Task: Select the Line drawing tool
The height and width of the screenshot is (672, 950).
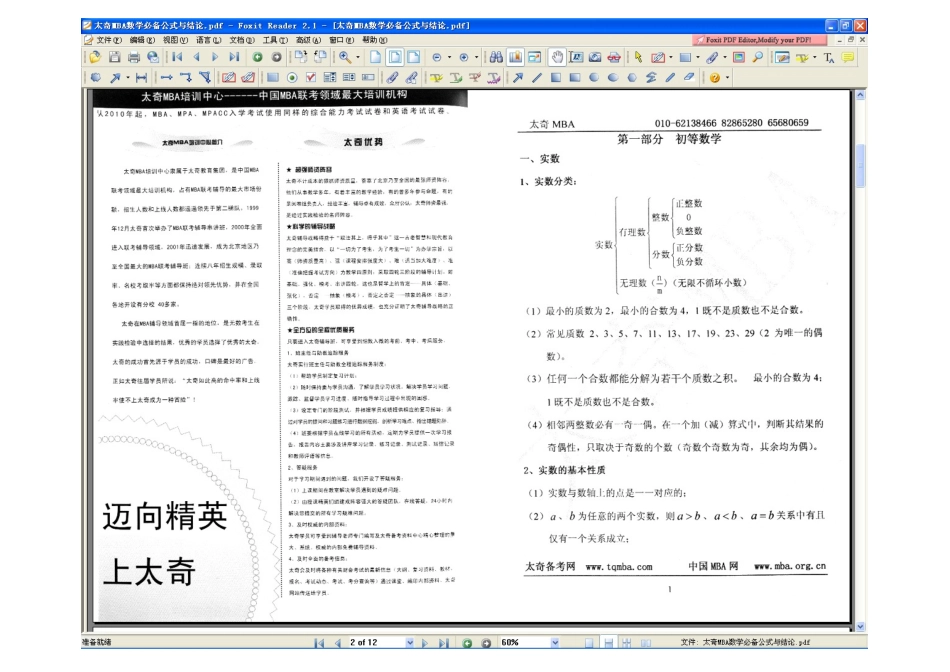Action: (537, 78)
